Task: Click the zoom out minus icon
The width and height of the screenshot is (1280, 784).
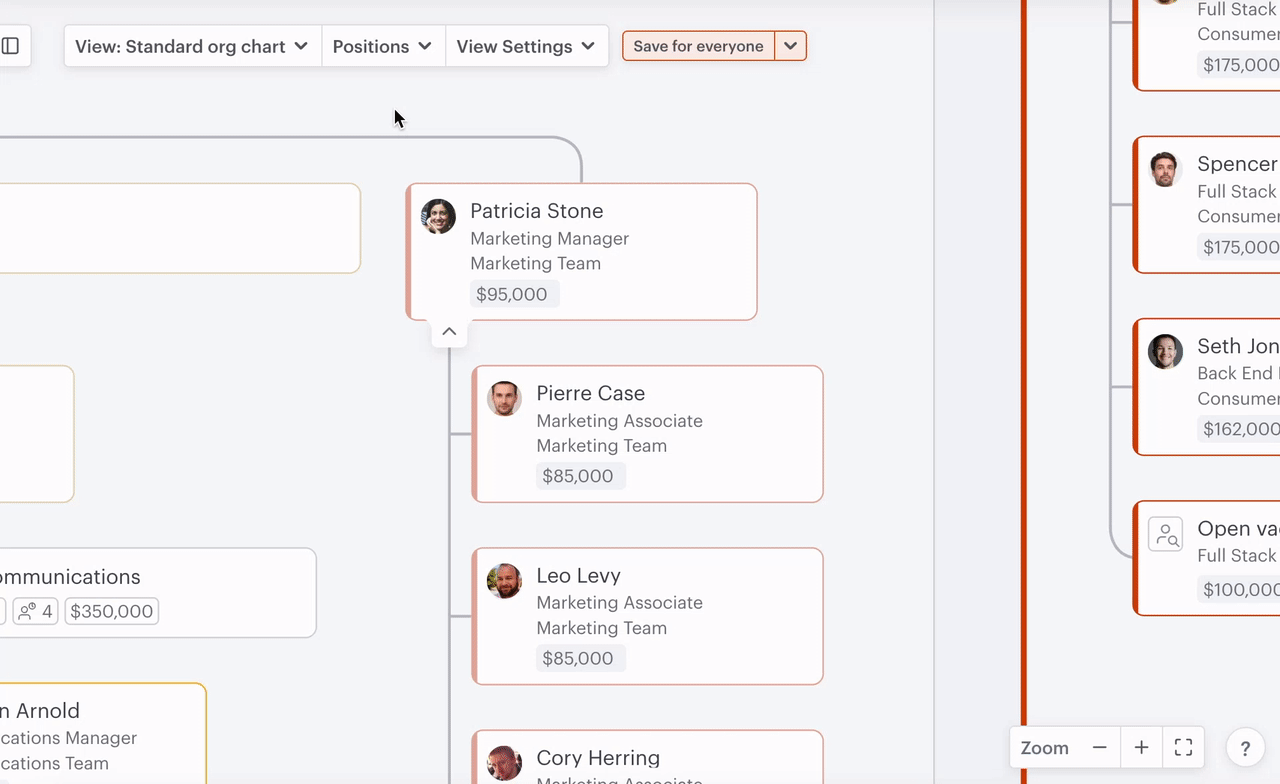Action: pyautogui.click(x=1099, y=748)
